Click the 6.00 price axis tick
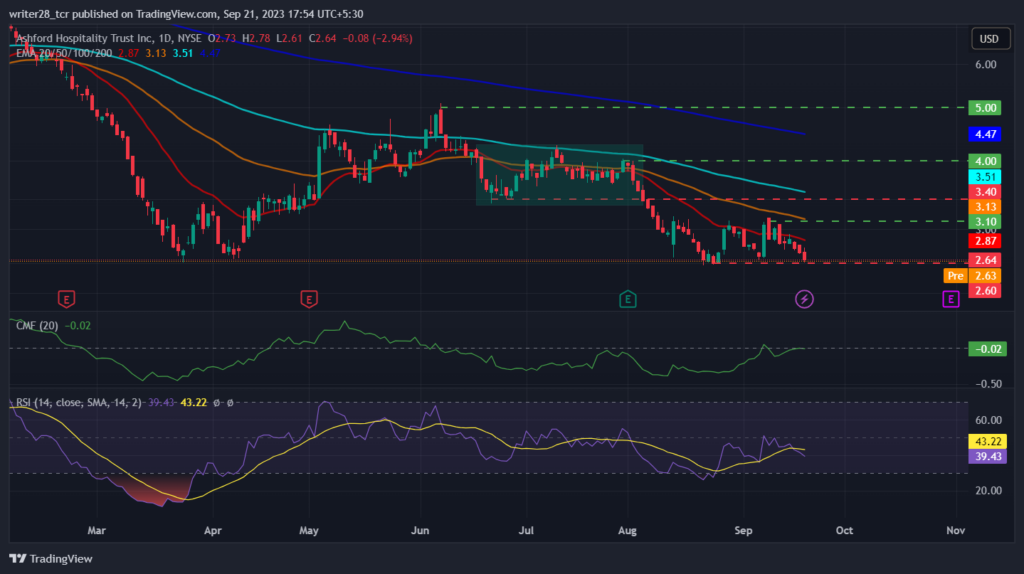 click(x=985, y=65)
